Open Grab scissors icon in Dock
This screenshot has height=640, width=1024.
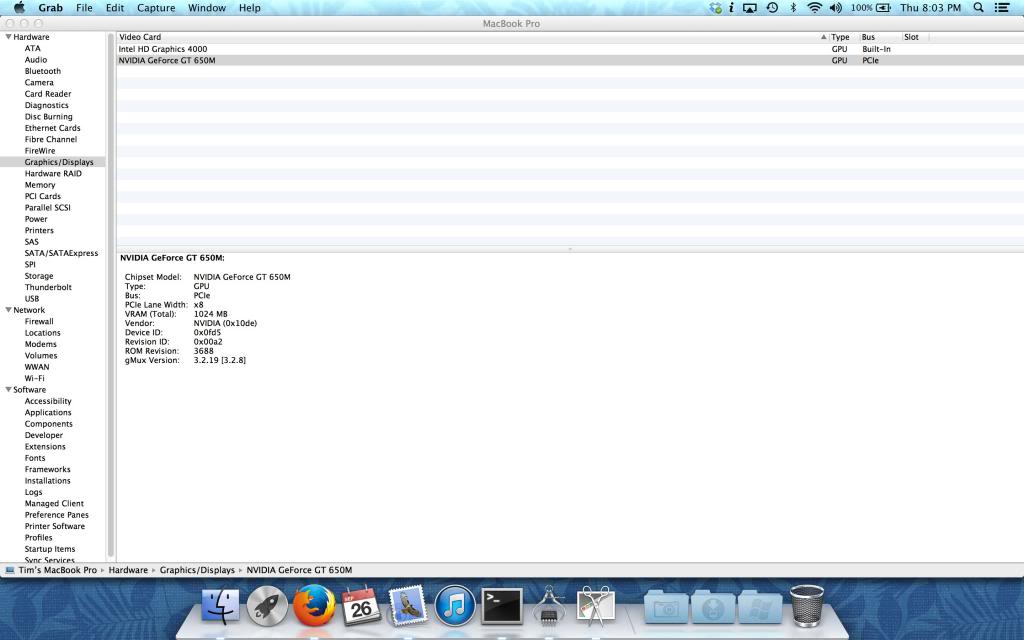pyautogui.click(x=596, y=605)
